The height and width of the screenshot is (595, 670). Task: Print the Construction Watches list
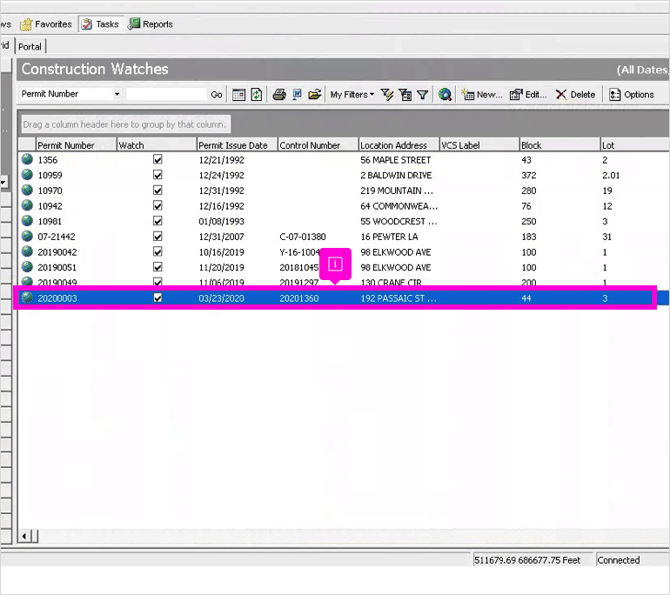tap(279, 94)
